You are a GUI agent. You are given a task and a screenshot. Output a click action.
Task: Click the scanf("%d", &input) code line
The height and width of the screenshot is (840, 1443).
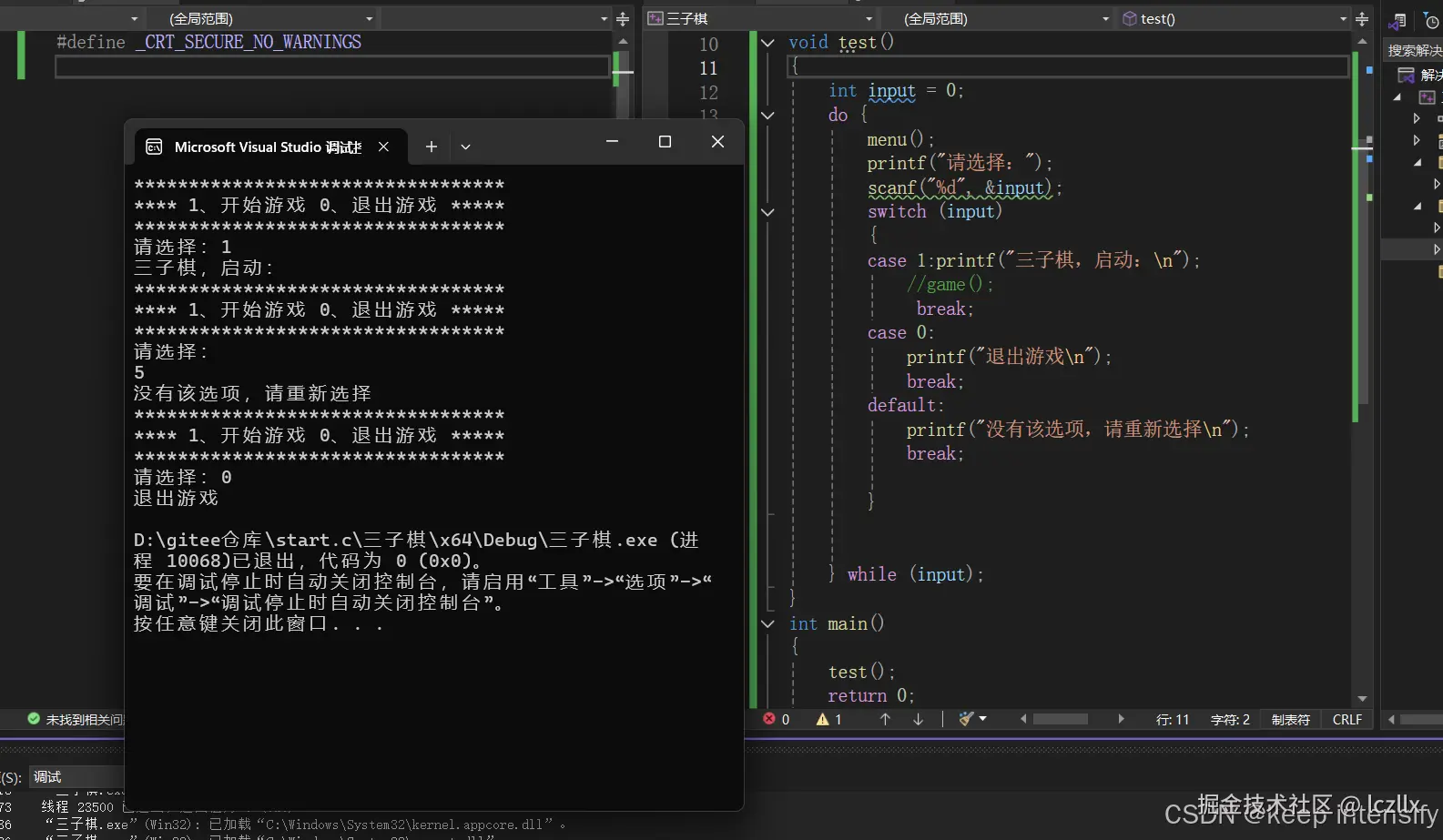click(964, 188)
